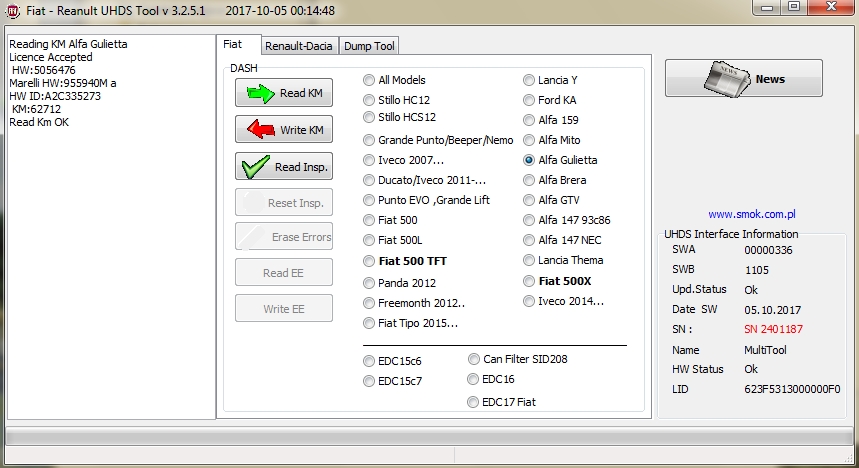Screen dimensions: 859x468
Task: Select the EDC15c6 radio button
Action: point(369,361)
